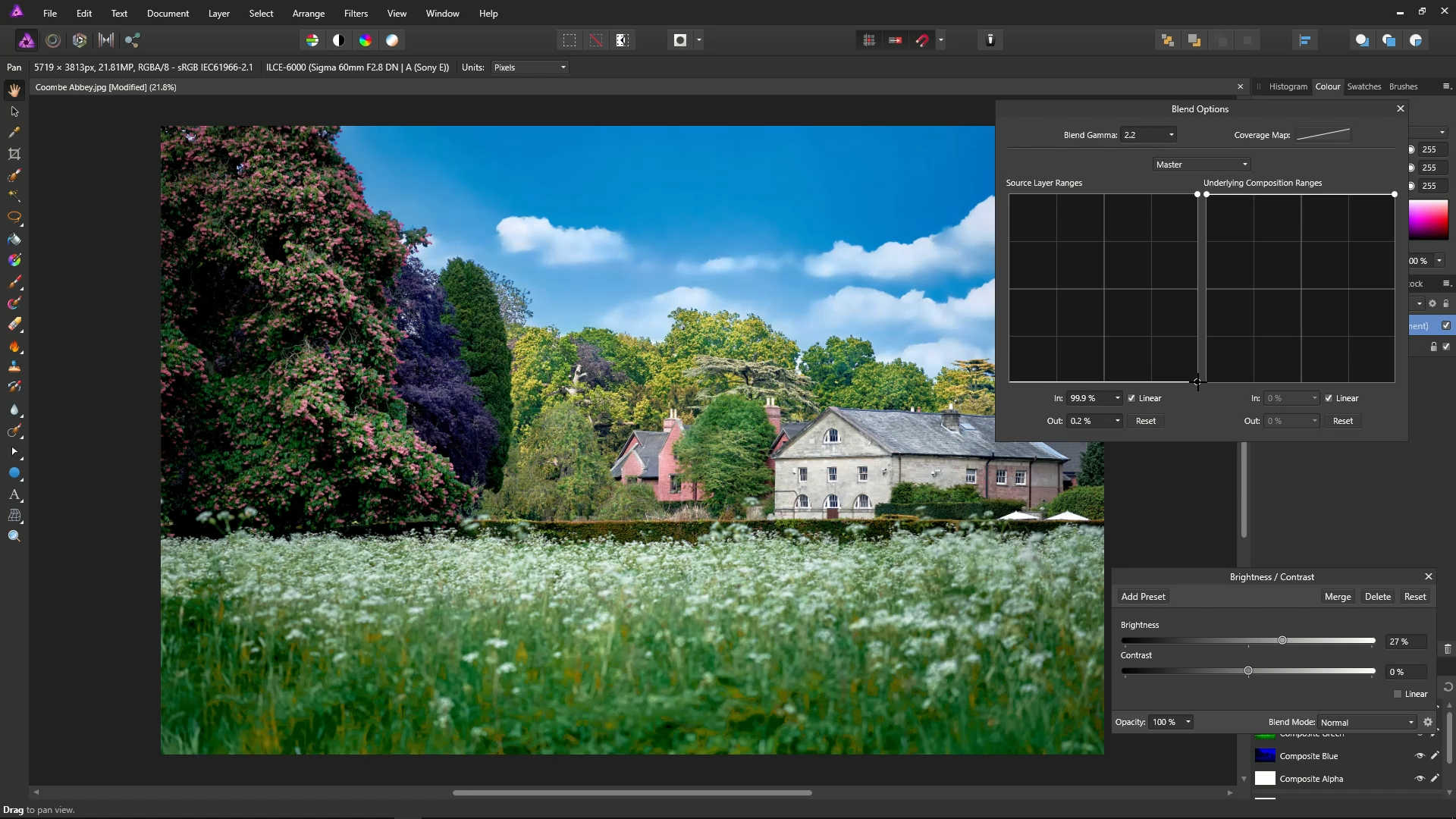Select the Zoom tool magnifier
1456x819 pixels.
14,536
